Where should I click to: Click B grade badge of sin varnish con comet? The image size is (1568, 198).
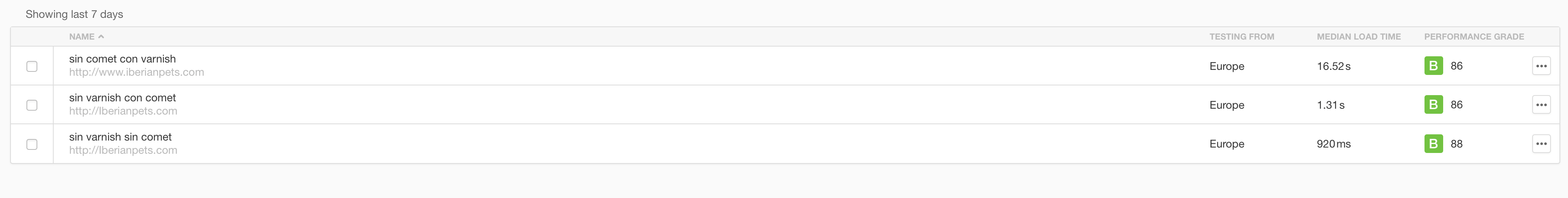coord(1433,104)
